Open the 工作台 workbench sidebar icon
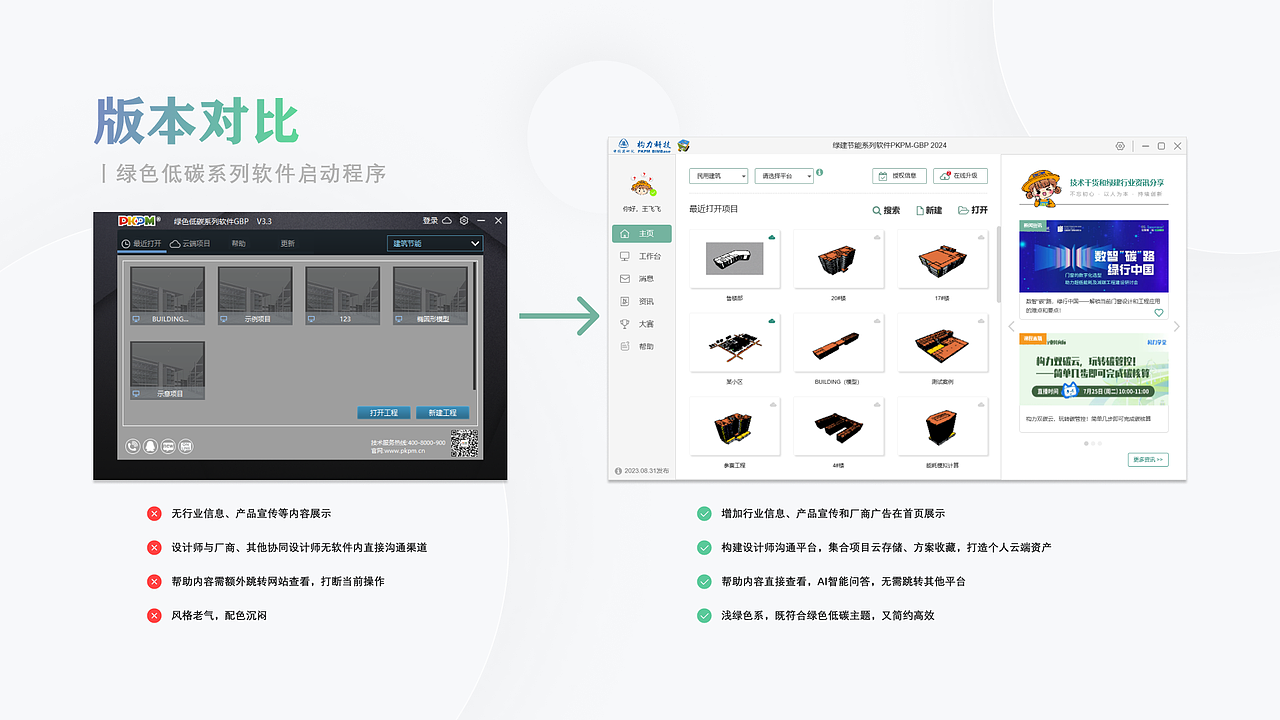The height and width of the screenshot is (720, 1280). pyautogui.click(x=624, y=256)
